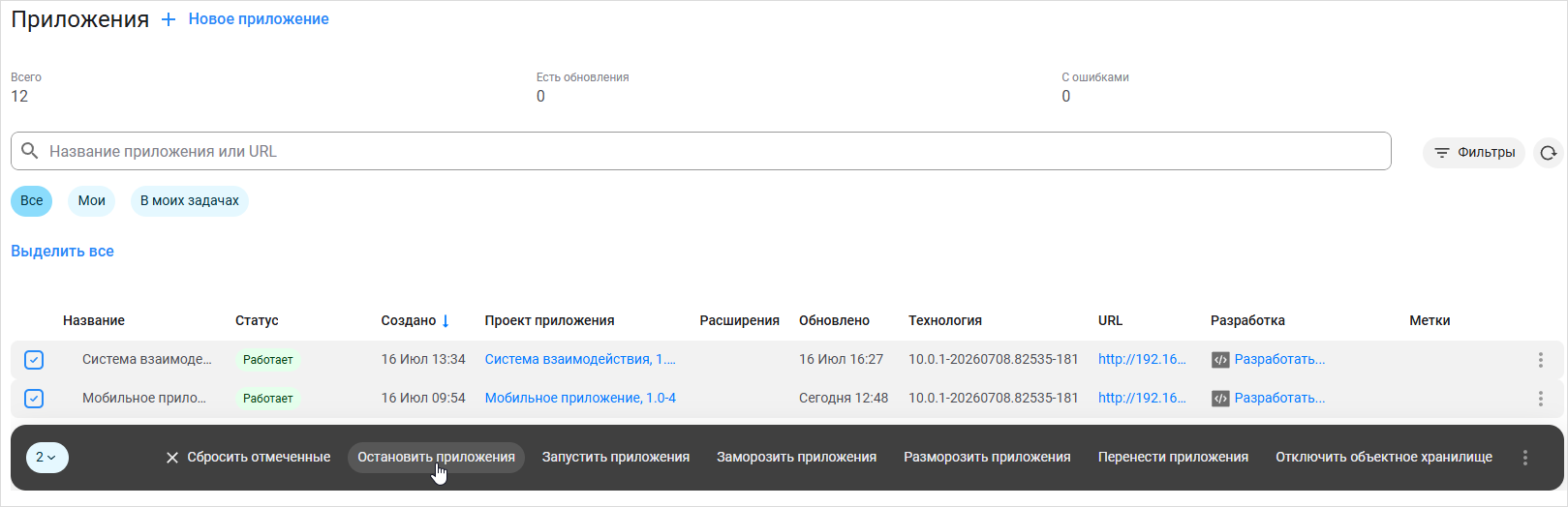Click the URL column header
The height and width of the screenshot is (507, 1568).
1111,321
